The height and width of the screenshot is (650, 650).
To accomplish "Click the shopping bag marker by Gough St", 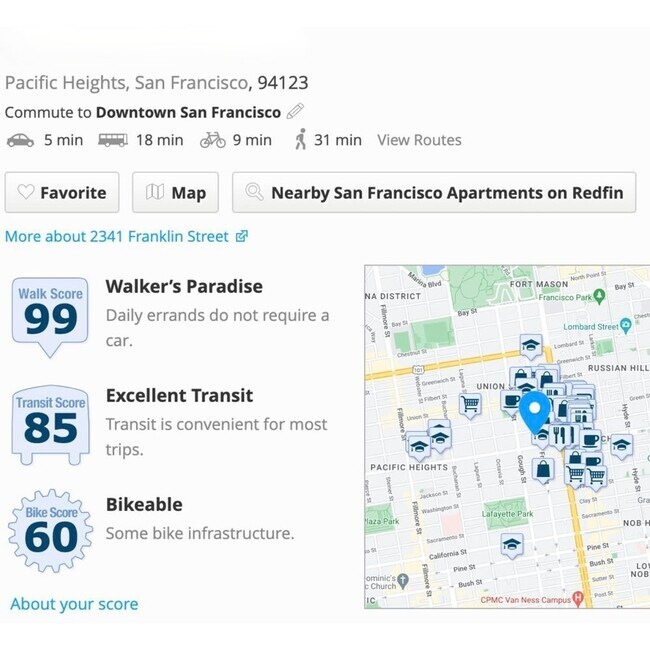I will pyautogui.click(x=543, y=470).
